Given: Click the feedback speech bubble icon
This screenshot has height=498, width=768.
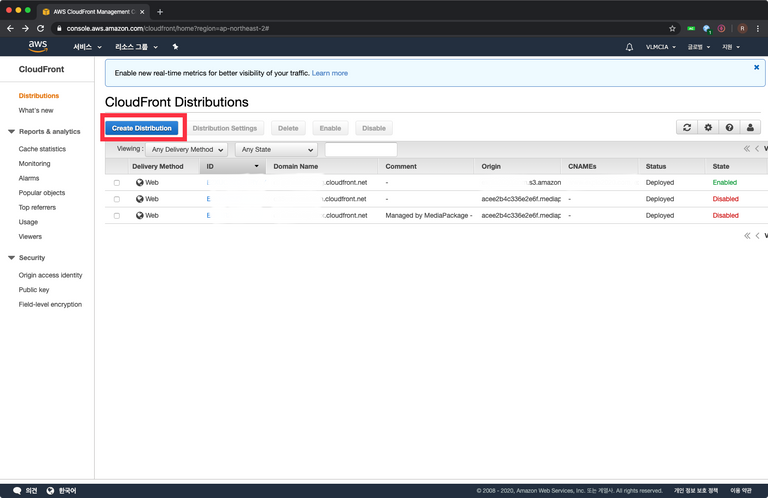Looking at the screenshot, I should pos(17,491).
